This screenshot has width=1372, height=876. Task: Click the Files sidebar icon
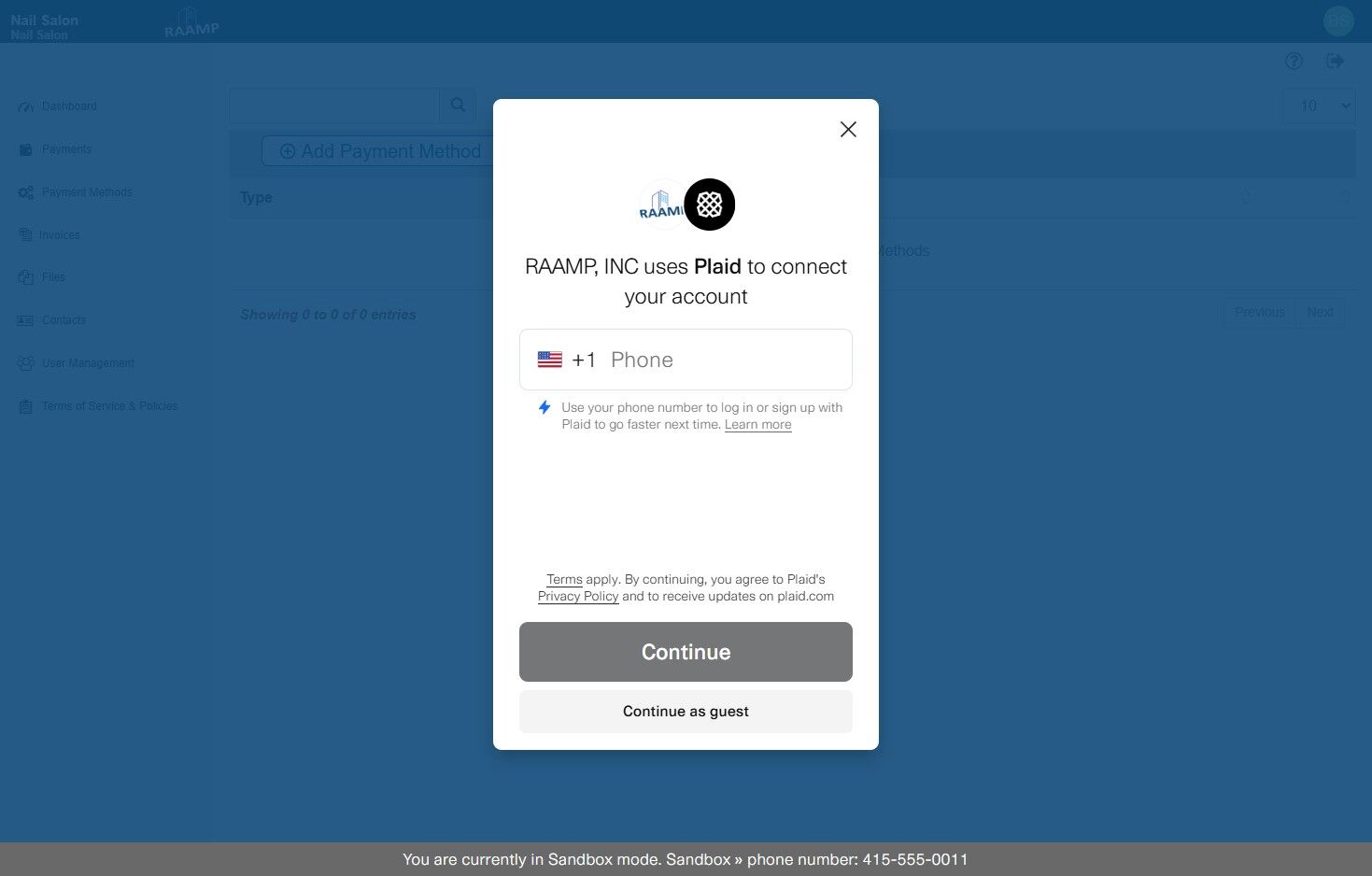[25, 277]
